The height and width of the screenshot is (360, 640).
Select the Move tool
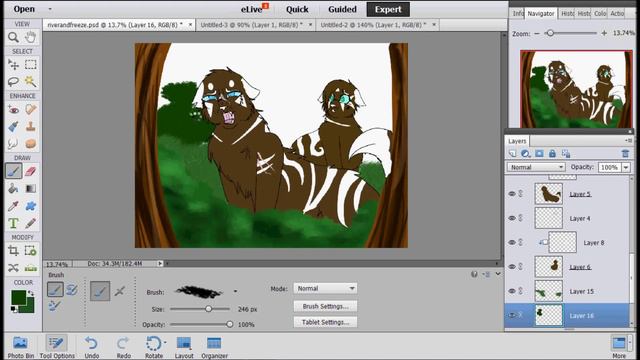click(x=13, y=64)
